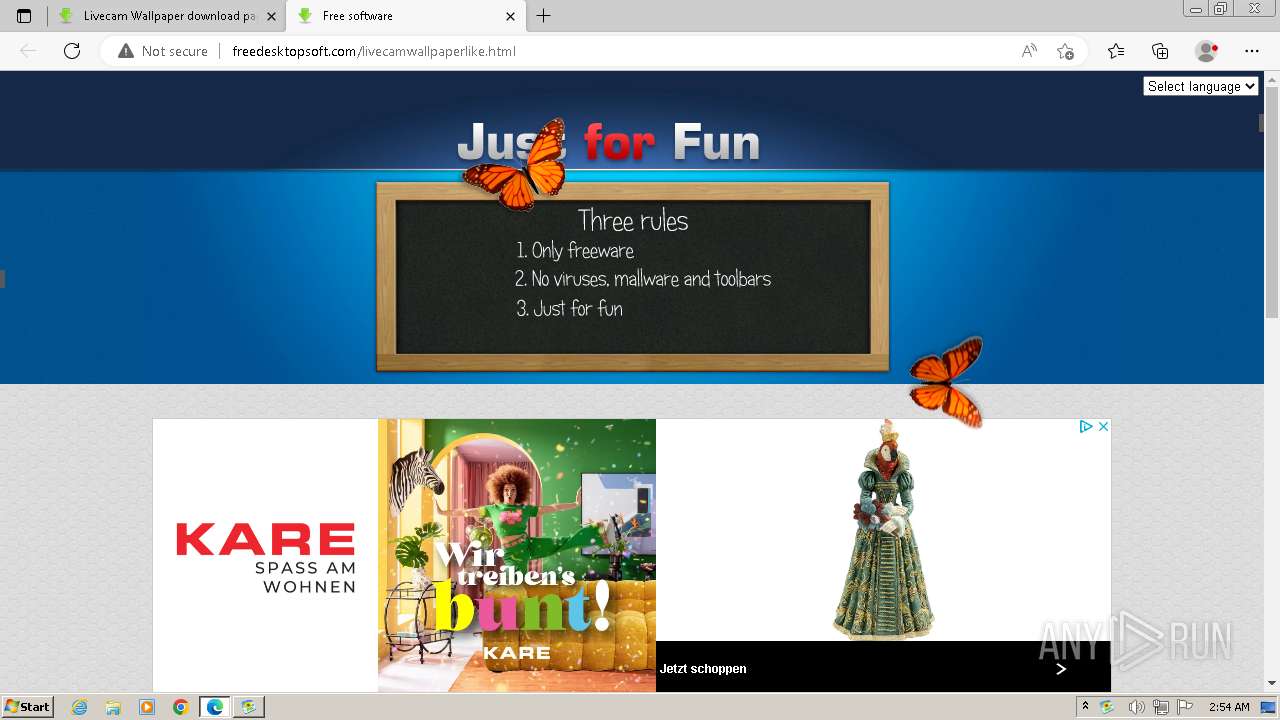Click the KARE Spass am Wohnen logo

coord(265,556)
